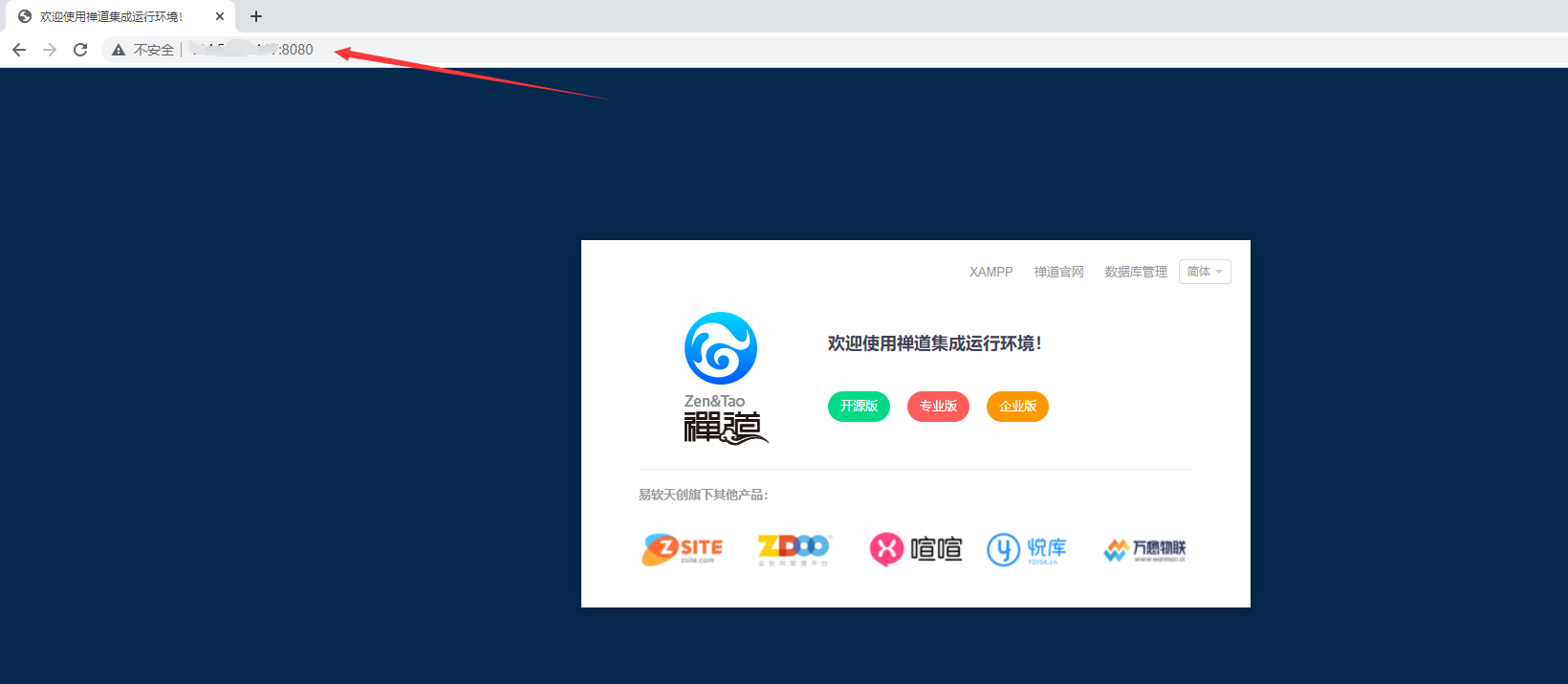Open the 万息物联 product logo
1568x684 pixels.
click(x=1144, y=550)
